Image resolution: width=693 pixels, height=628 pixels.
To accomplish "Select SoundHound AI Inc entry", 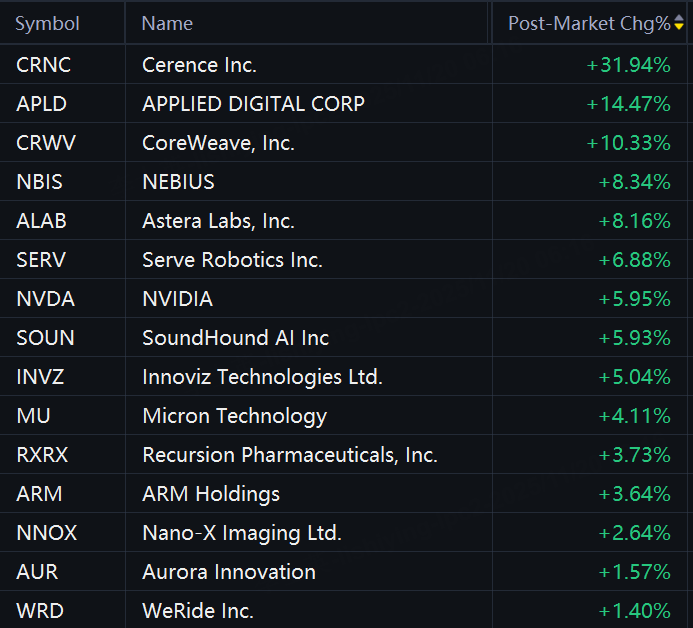I will coord(236,338).
